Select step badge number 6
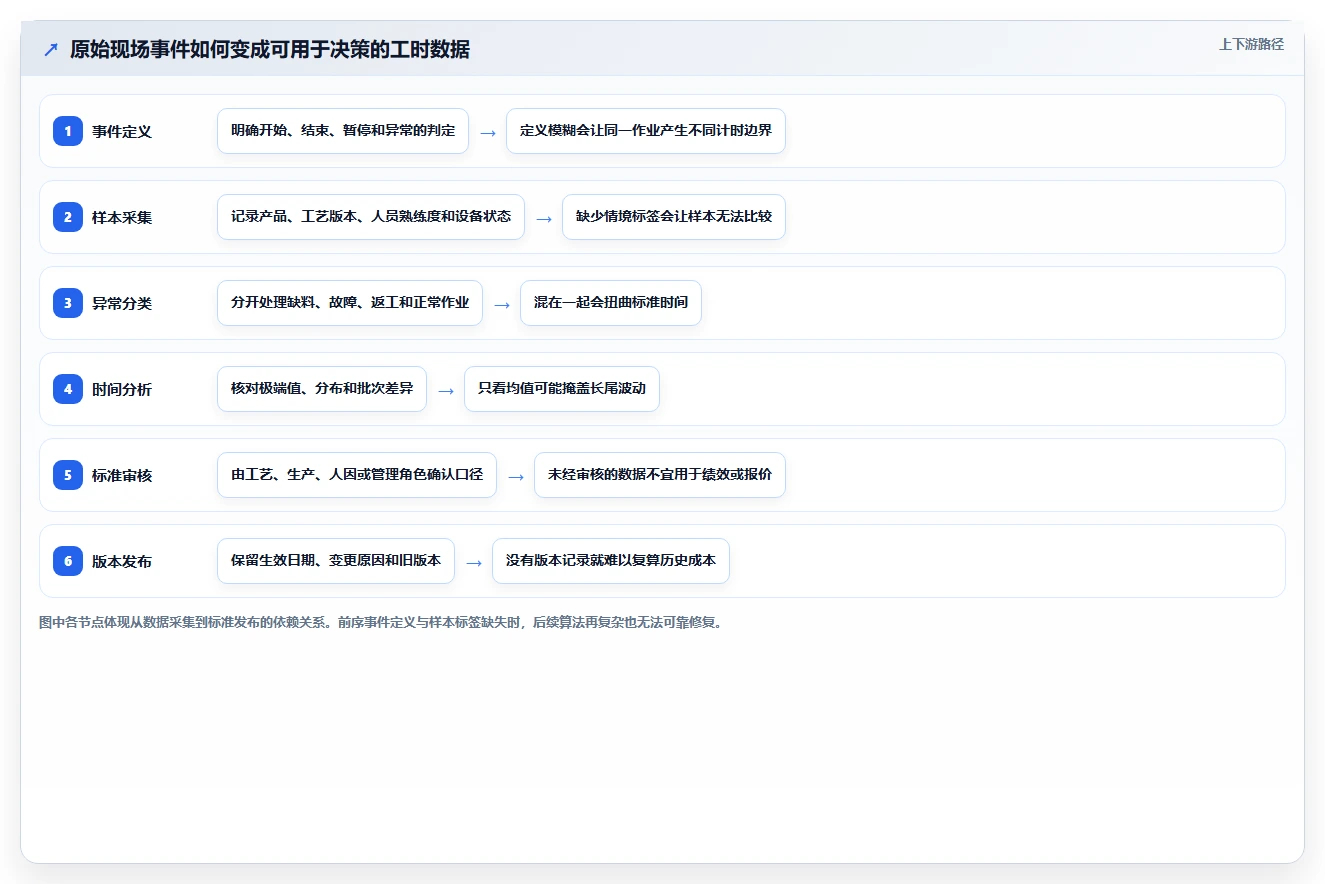The height and width of the screenshot is (884, 1325). (68, 561)
